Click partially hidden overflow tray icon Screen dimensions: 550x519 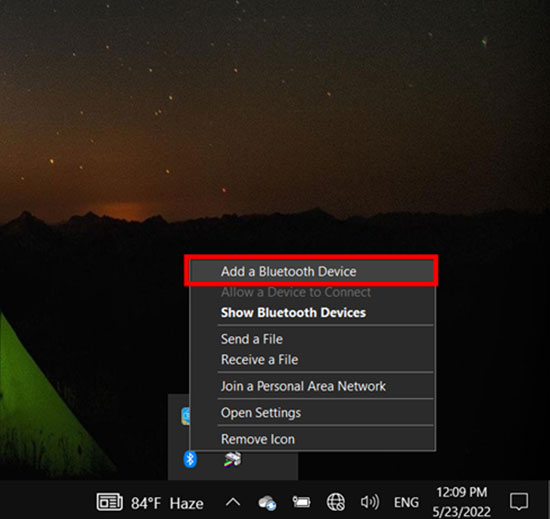tap(186, 416)
